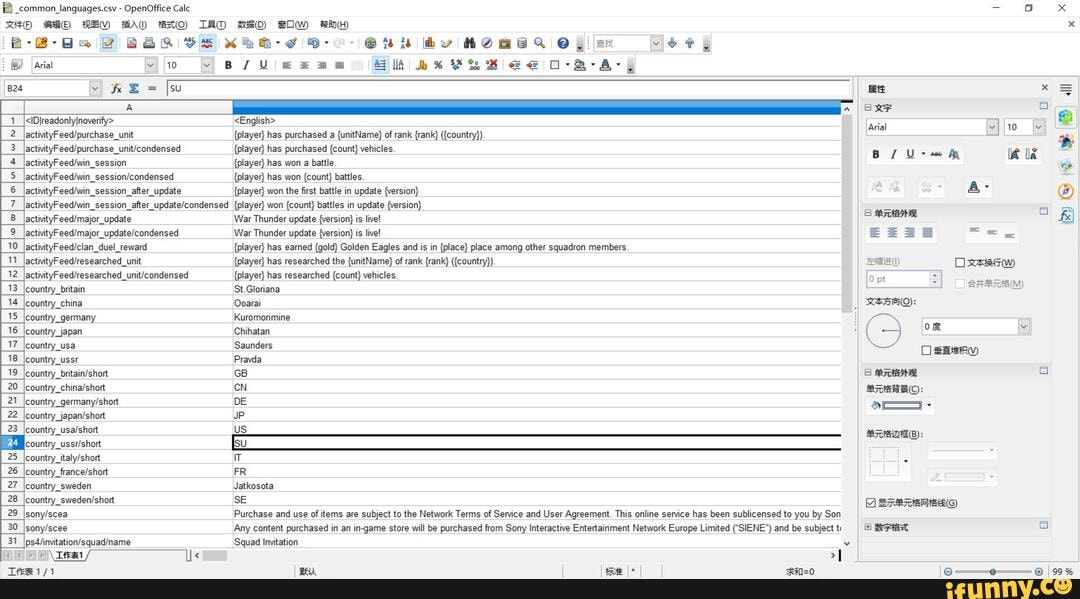Open the Functions fx sidebar panel icon
Screen dimensions: 1080x599
1066,215
